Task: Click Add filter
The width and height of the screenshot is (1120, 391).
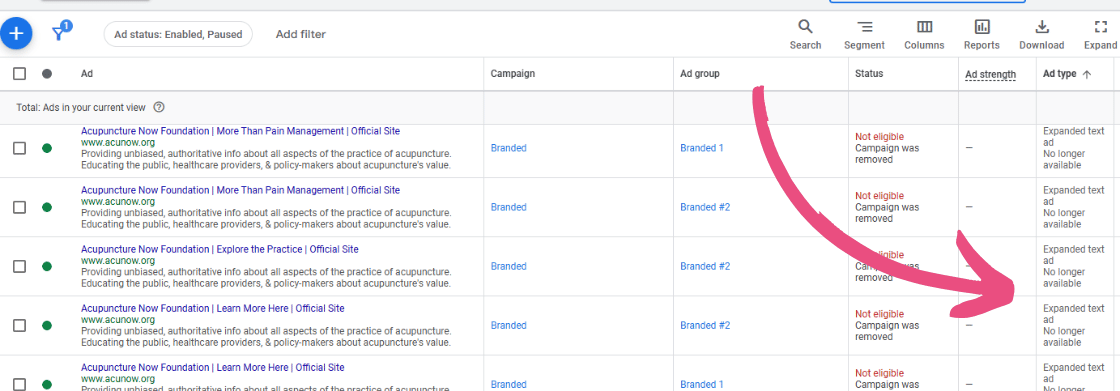Action: [x=301, y=34]
